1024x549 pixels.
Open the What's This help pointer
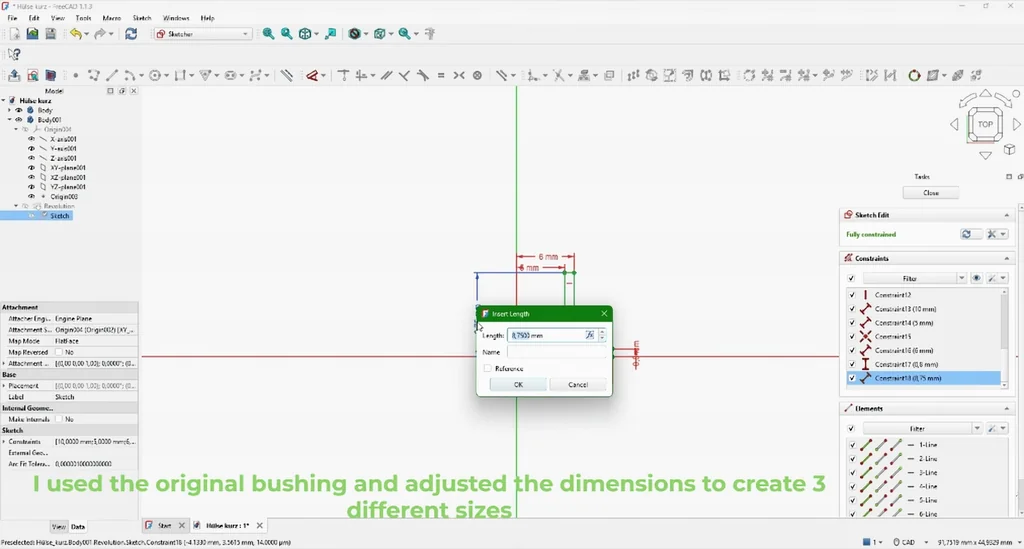(x=14, y=54)
